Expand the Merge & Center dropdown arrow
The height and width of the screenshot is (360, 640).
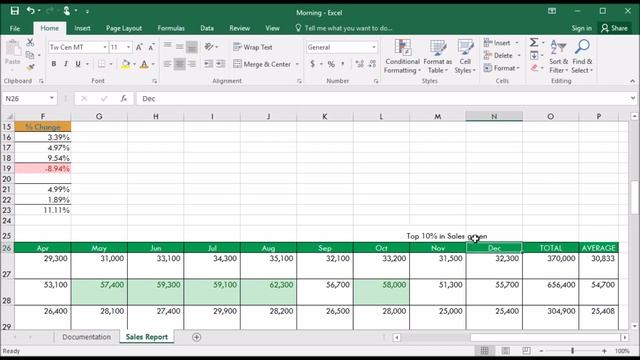point(297,64)
